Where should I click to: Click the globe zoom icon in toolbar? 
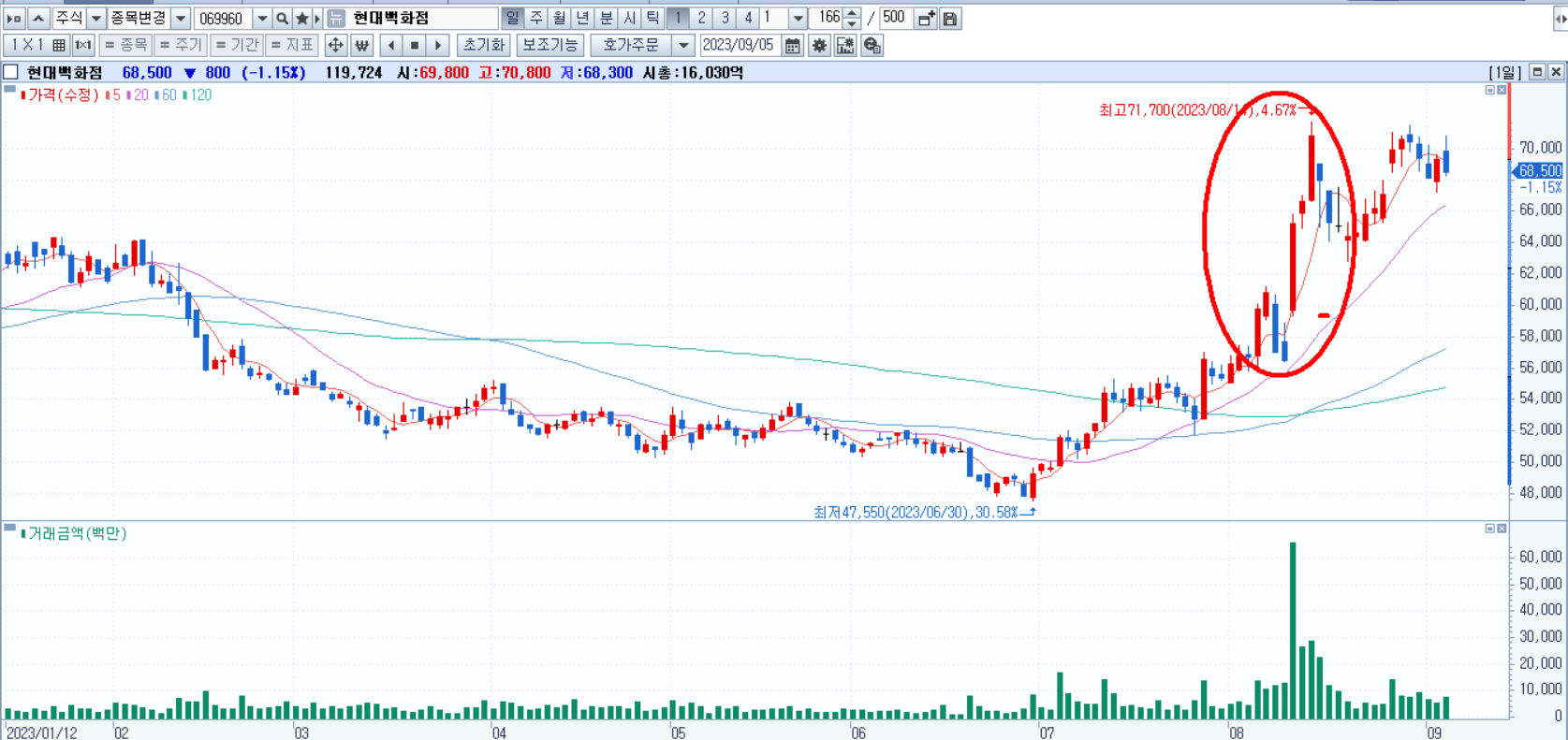coord(872,45)
